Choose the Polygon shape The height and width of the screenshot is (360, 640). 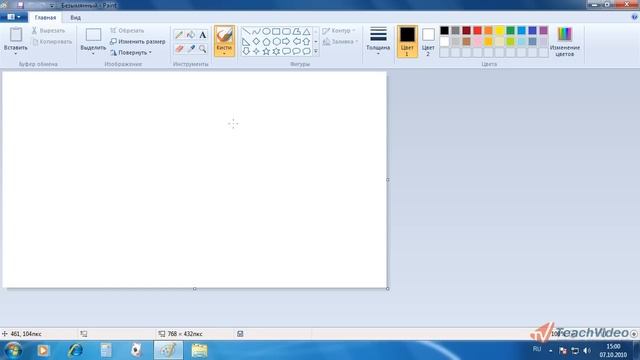point(296,31)
